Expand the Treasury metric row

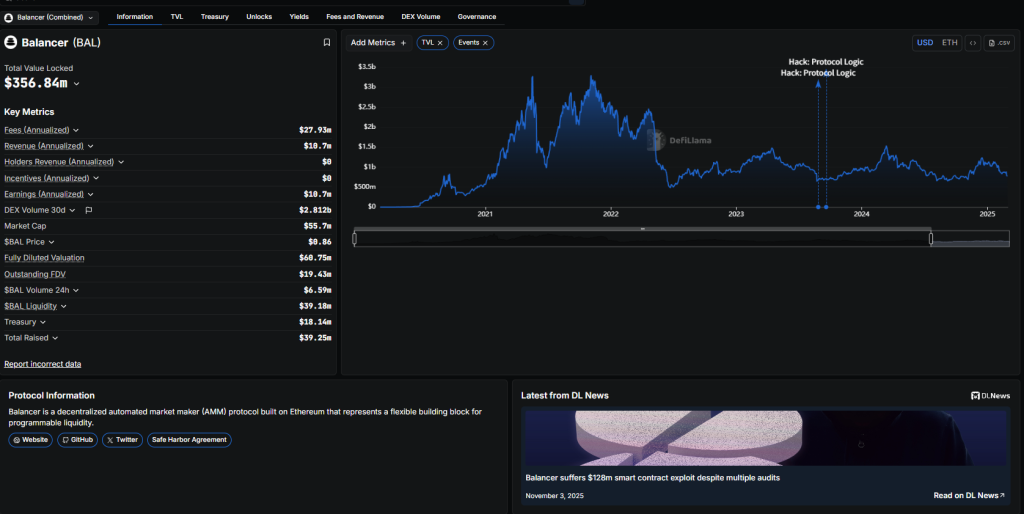[x=43, y=322]
